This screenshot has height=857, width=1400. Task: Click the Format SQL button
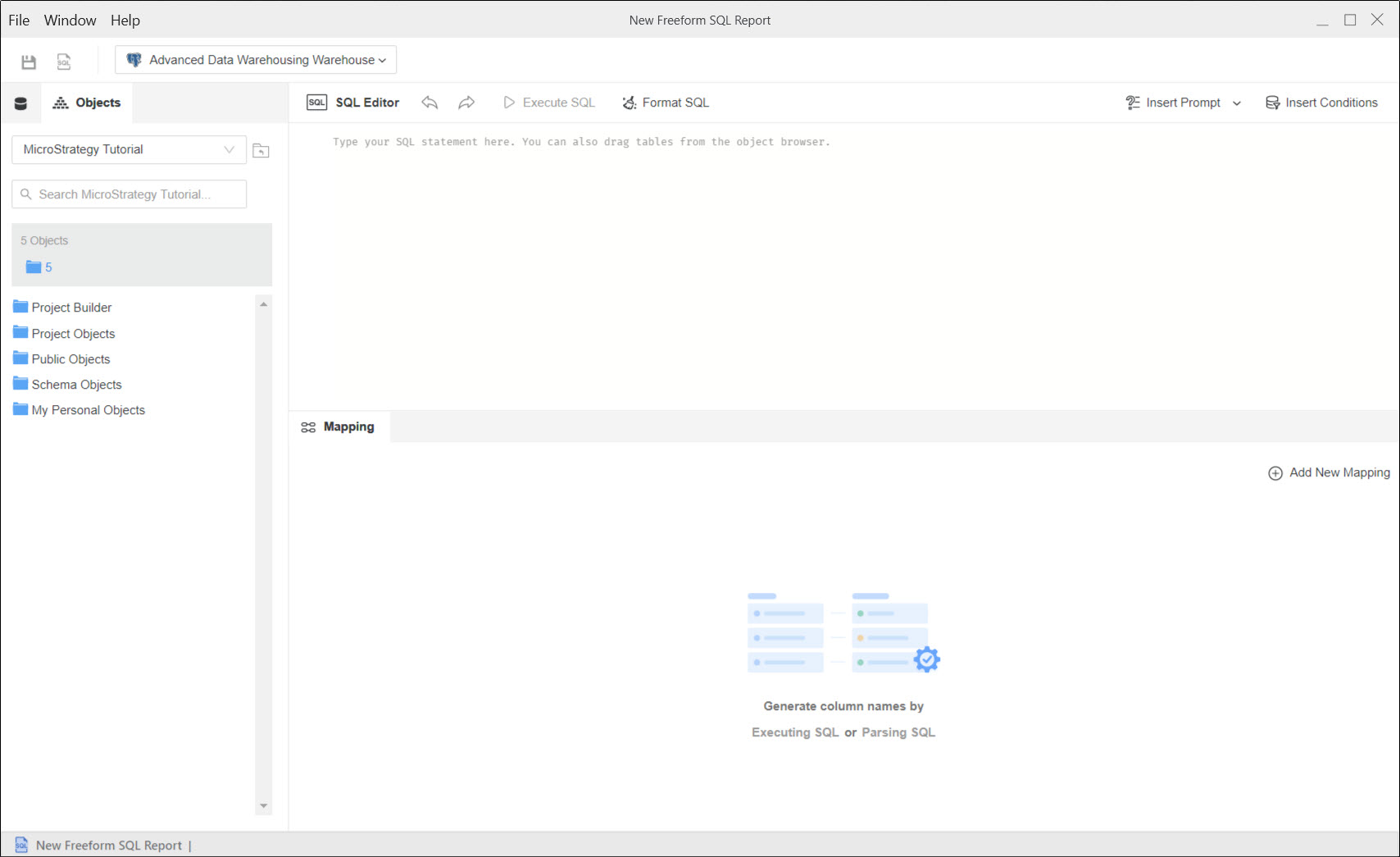point(666,103)
